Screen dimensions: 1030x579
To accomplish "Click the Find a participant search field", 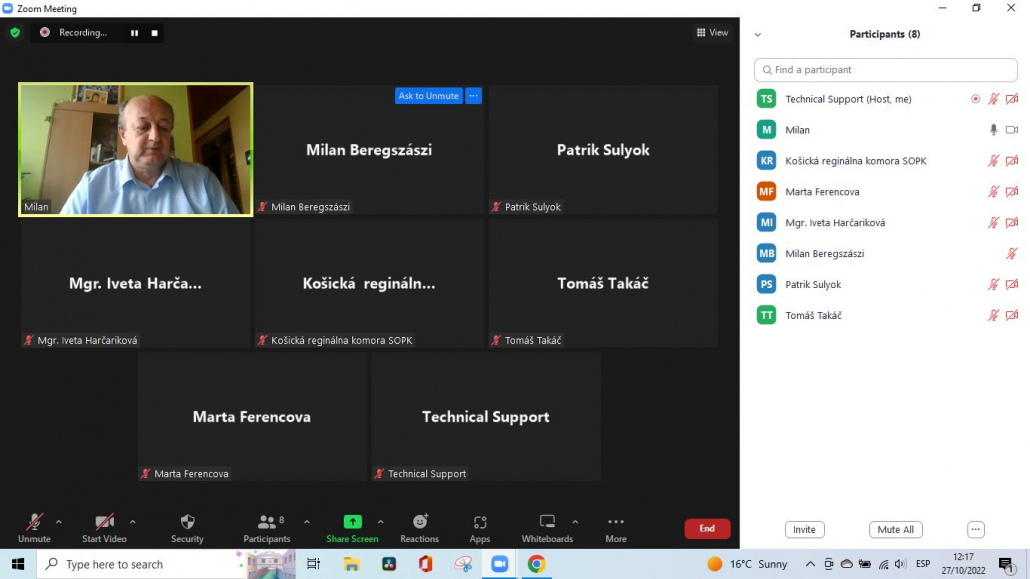I will 885,70.
